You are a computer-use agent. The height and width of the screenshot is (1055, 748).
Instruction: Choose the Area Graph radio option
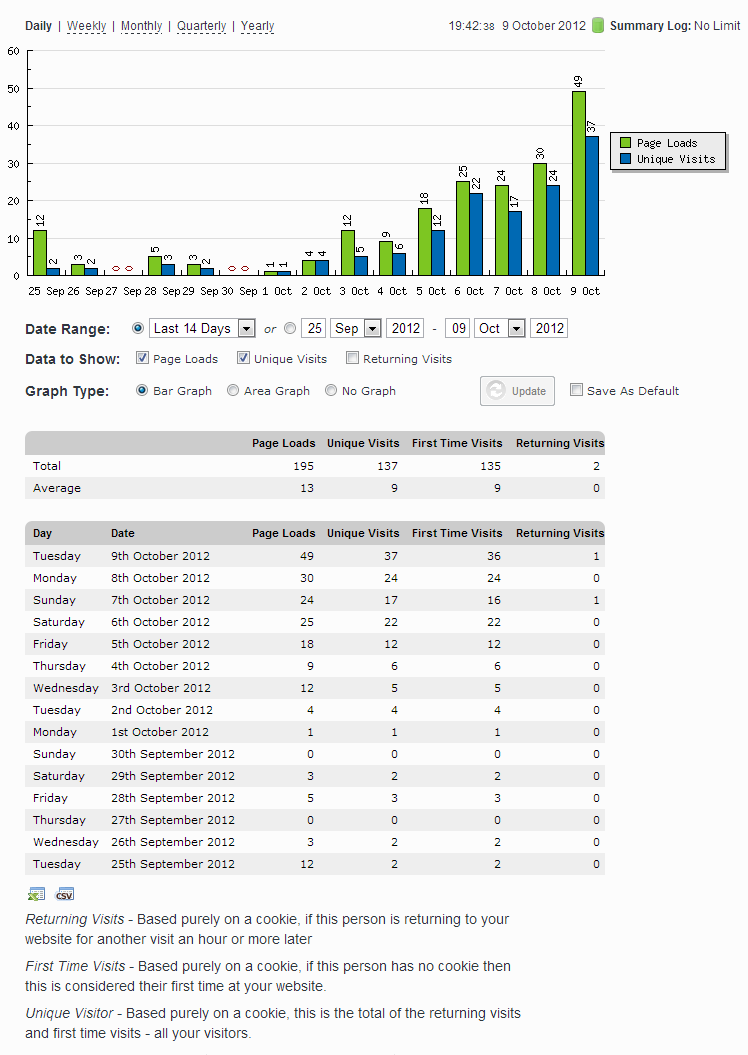click(x=233, y=390)
